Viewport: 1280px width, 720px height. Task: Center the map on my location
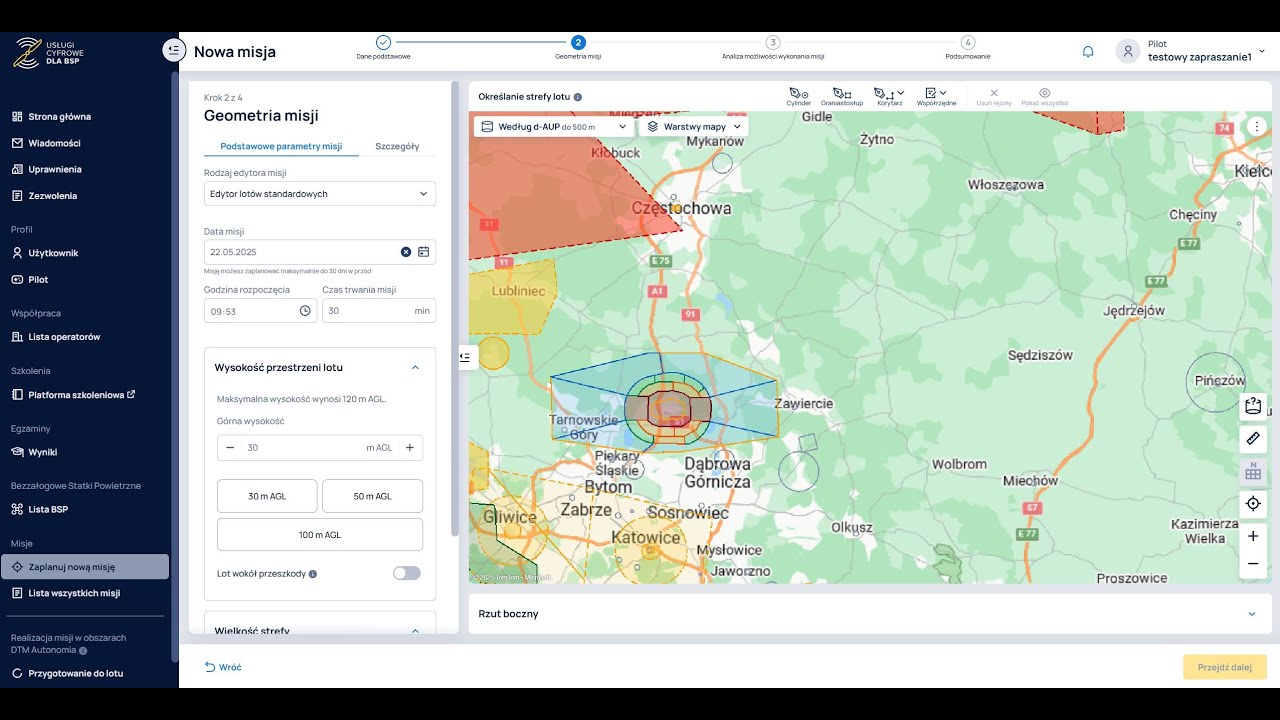1253,504
